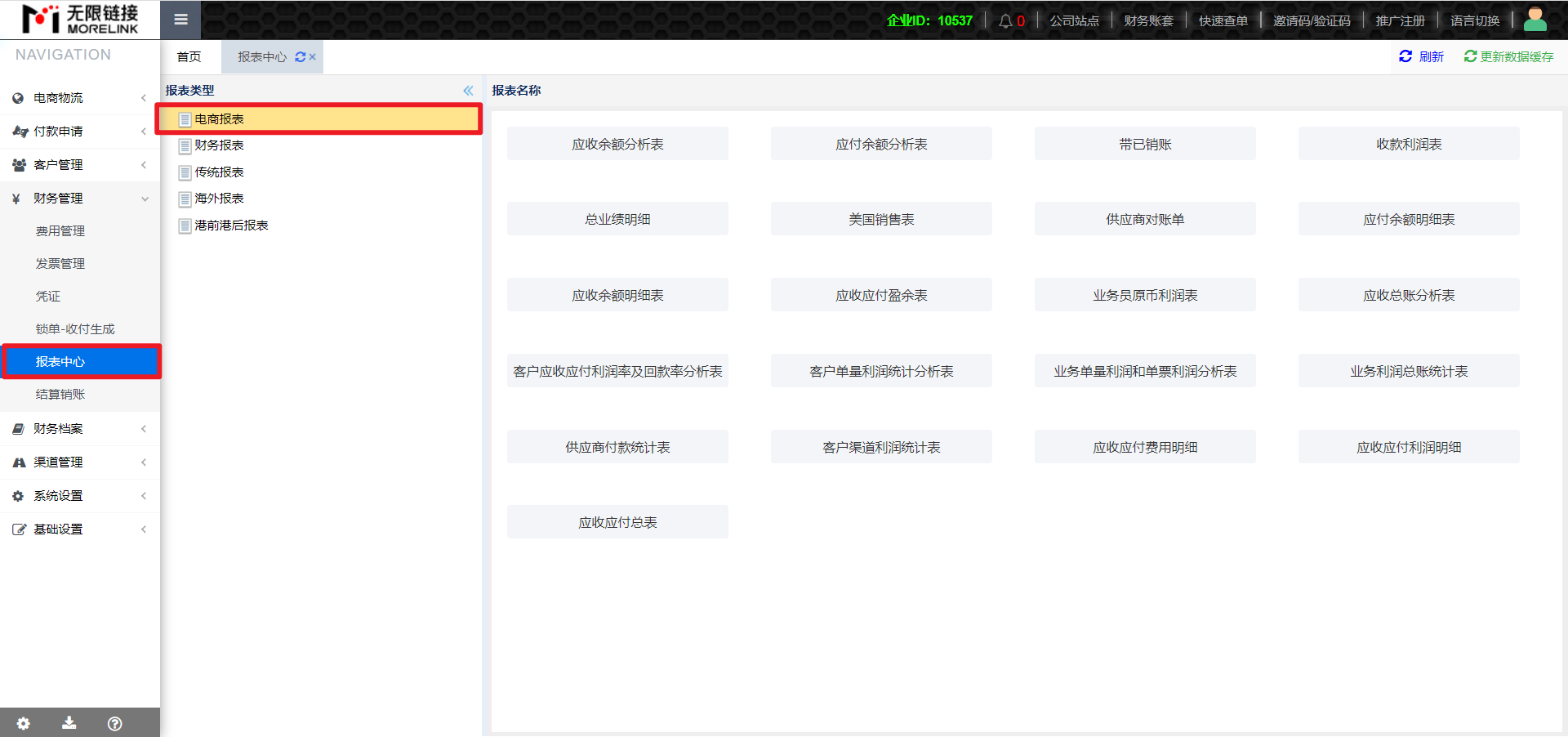This screenshot has width=1568, height=737.
Task: Click the download icon in sidebar footer
Action: point(69,723)
